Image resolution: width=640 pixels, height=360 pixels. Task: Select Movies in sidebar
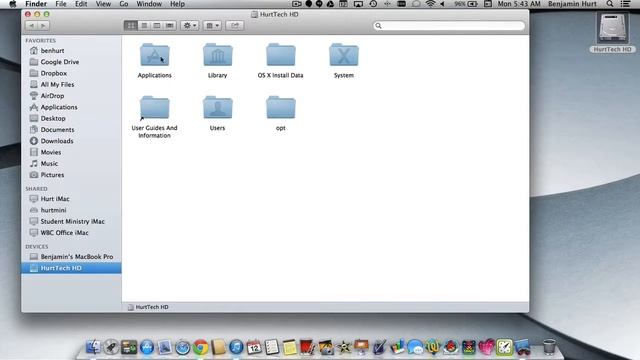(x=51, y=152)
